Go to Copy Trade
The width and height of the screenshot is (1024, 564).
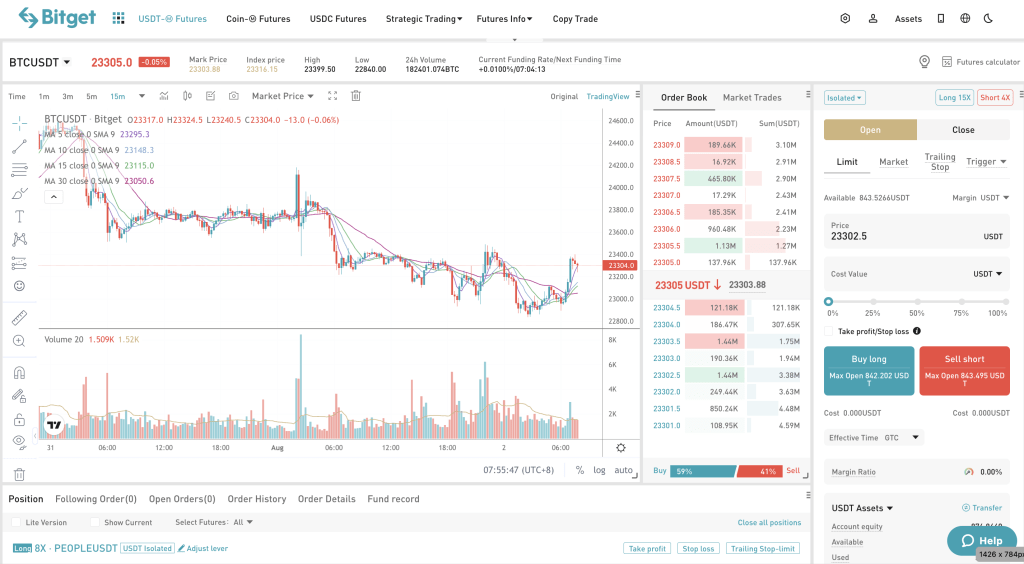point(575,19)
